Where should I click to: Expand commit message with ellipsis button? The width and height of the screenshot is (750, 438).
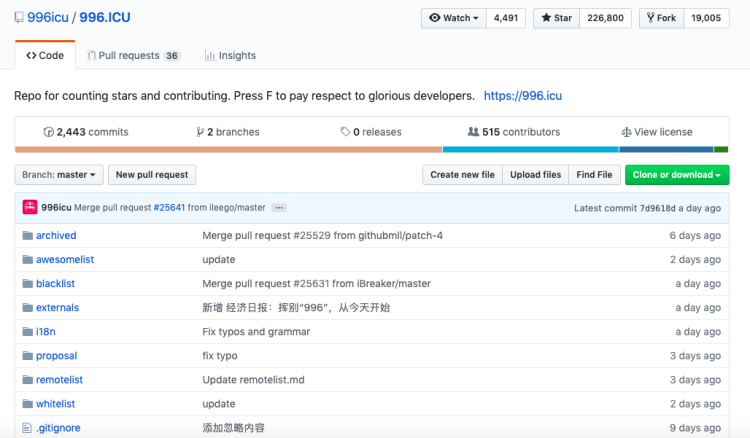click(279, 208)
